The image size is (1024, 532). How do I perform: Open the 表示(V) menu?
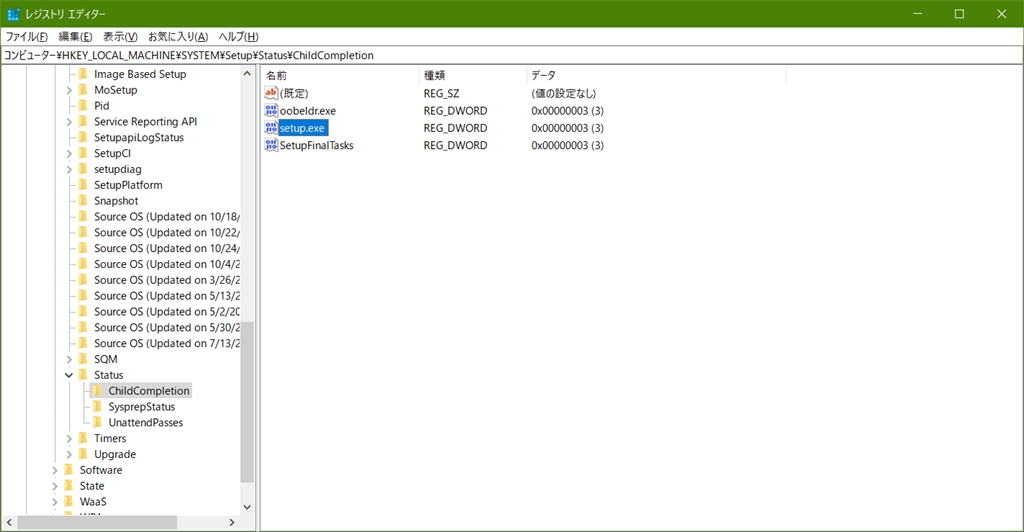pyautogui.click(x=120, y=37)
